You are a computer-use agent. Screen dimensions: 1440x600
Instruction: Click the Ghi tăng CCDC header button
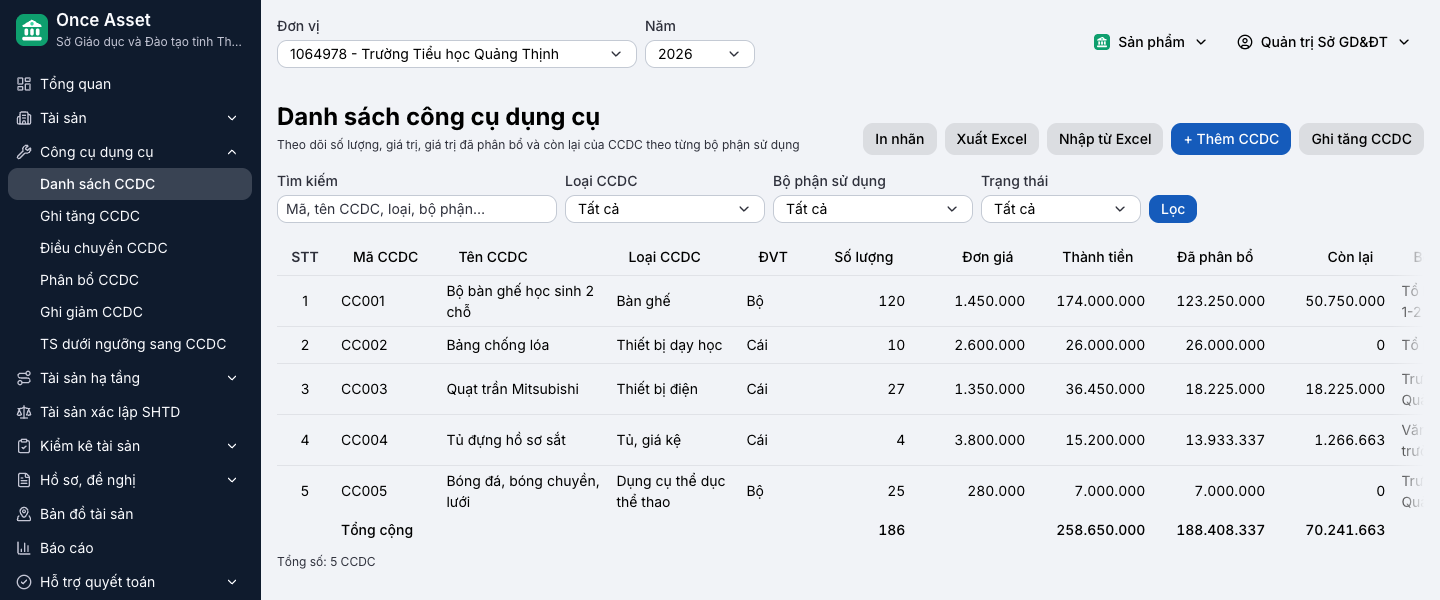click(x=1361, y=139)
